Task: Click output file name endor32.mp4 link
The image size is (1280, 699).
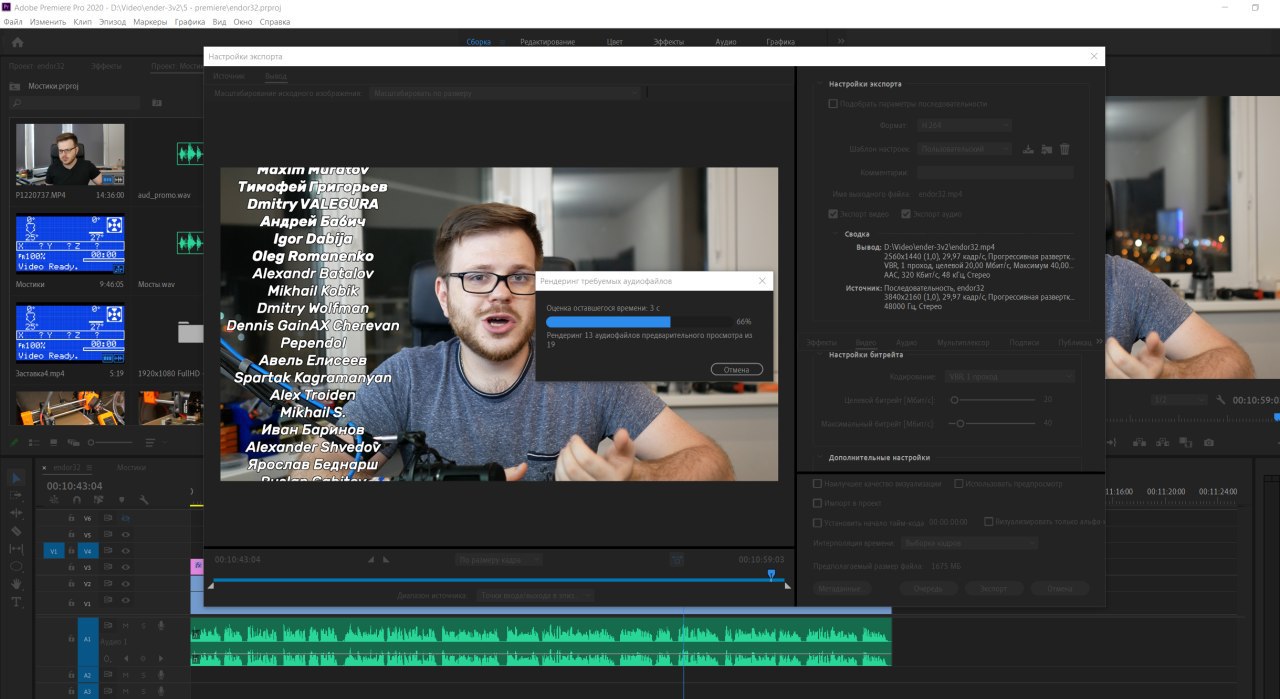Action: point(940,193)
